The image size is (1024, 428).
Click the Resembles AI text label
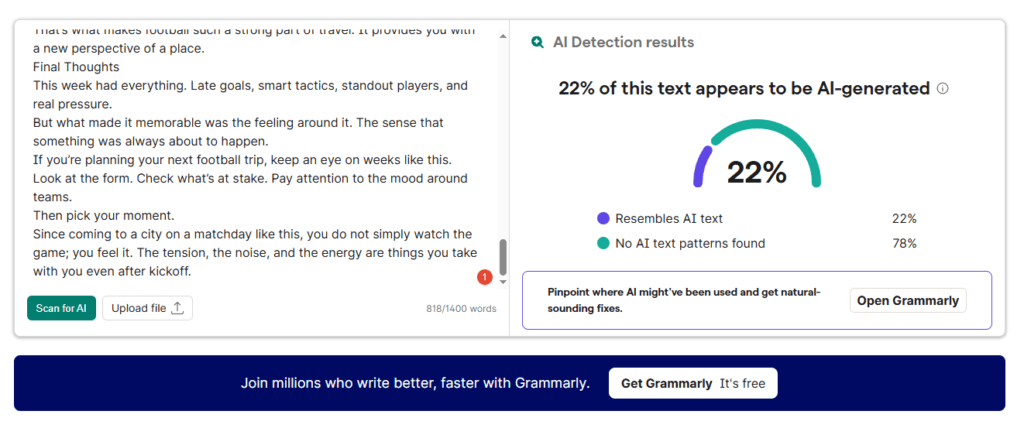[669, 218]
